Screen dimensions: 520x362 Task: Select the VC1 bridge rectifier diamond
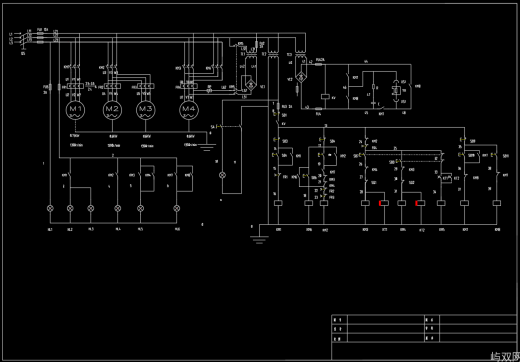click(x=251, y=86)
